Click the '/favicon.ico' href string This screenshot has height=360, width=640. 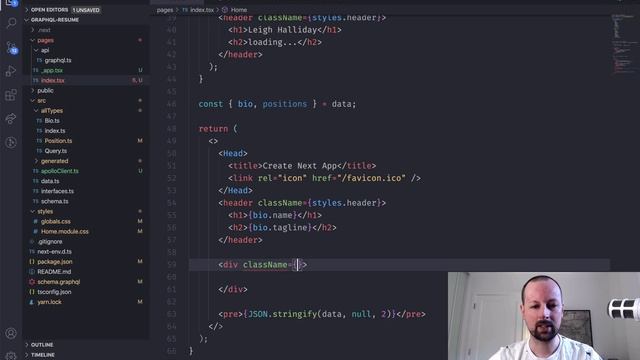pos(372,178)
